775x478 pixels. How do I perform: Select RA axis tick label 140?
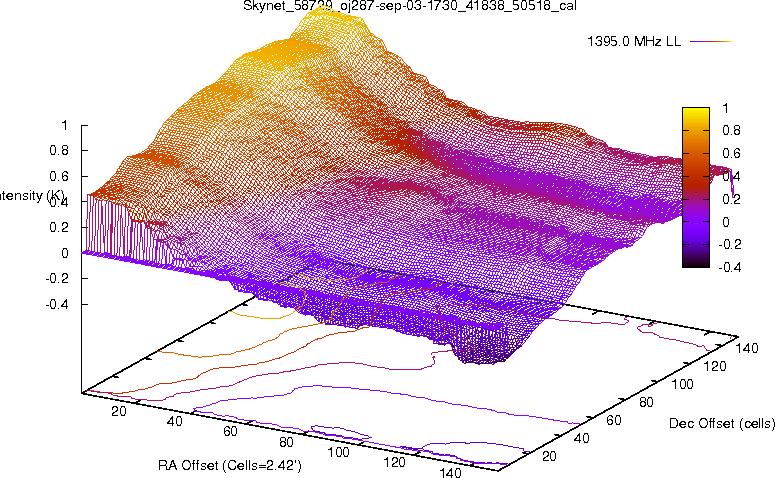(450, 473)
